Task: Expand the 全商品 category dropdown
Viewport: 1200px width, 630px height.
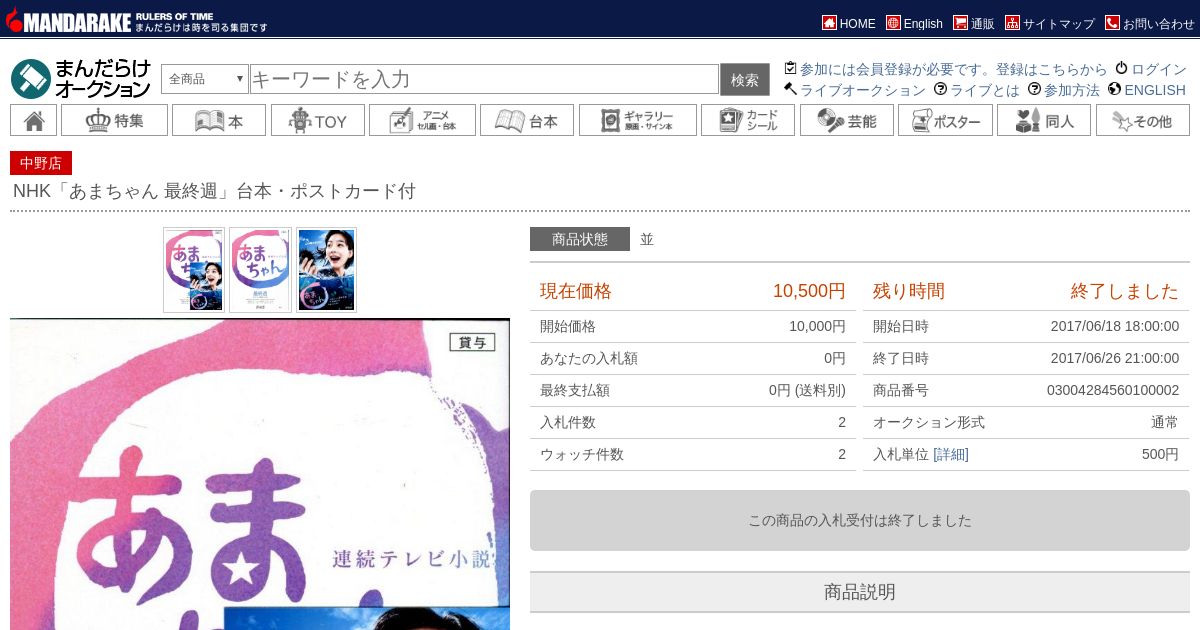Action: 204,79
